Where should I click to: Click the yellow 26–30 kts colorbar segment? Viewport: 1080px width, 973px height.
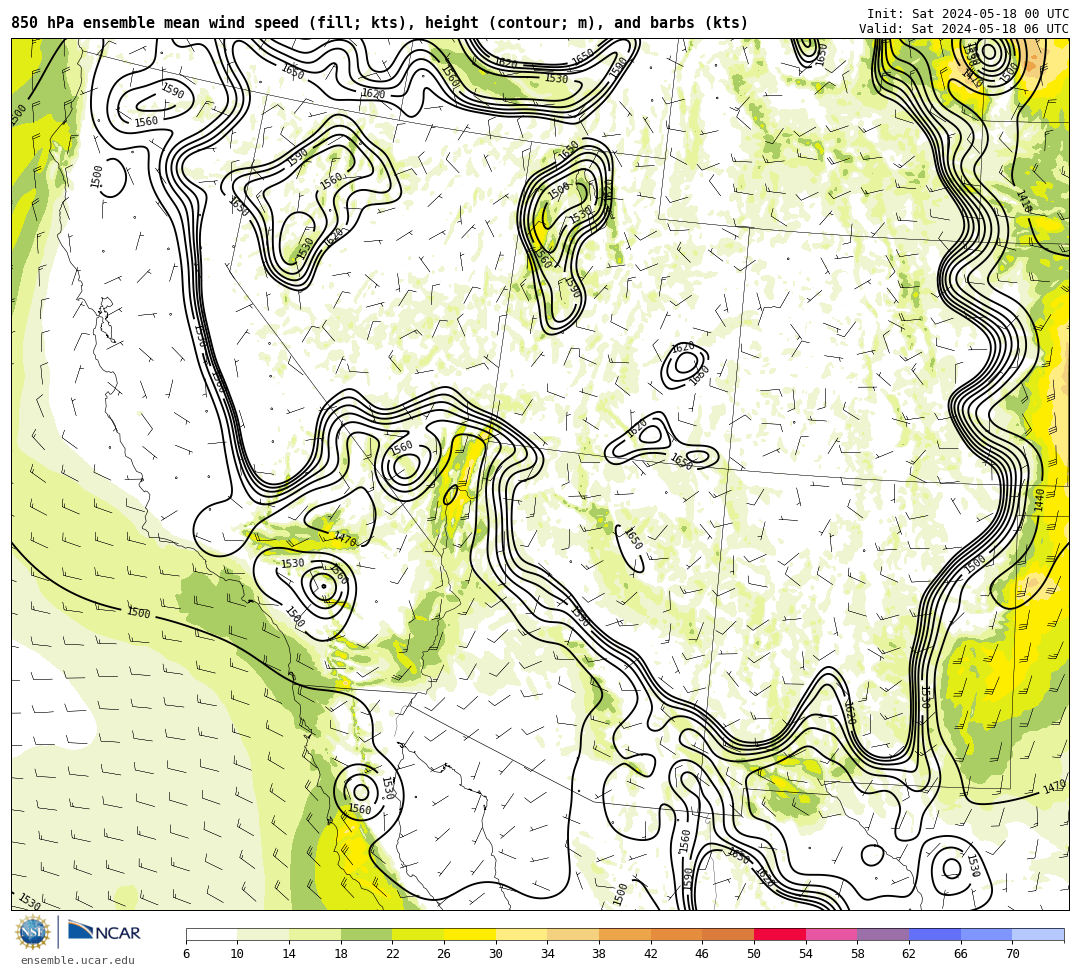pos(470,934)
